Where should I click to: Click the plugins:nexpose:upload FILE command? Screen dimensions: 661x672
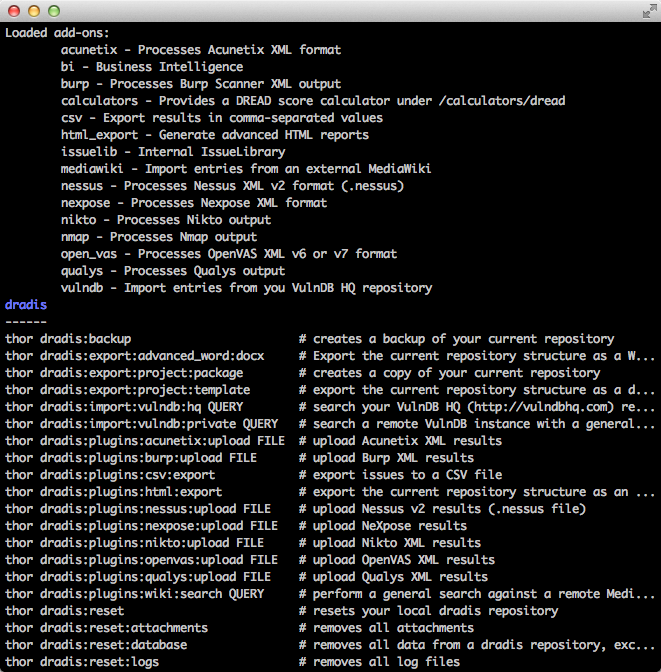point(141,526)
